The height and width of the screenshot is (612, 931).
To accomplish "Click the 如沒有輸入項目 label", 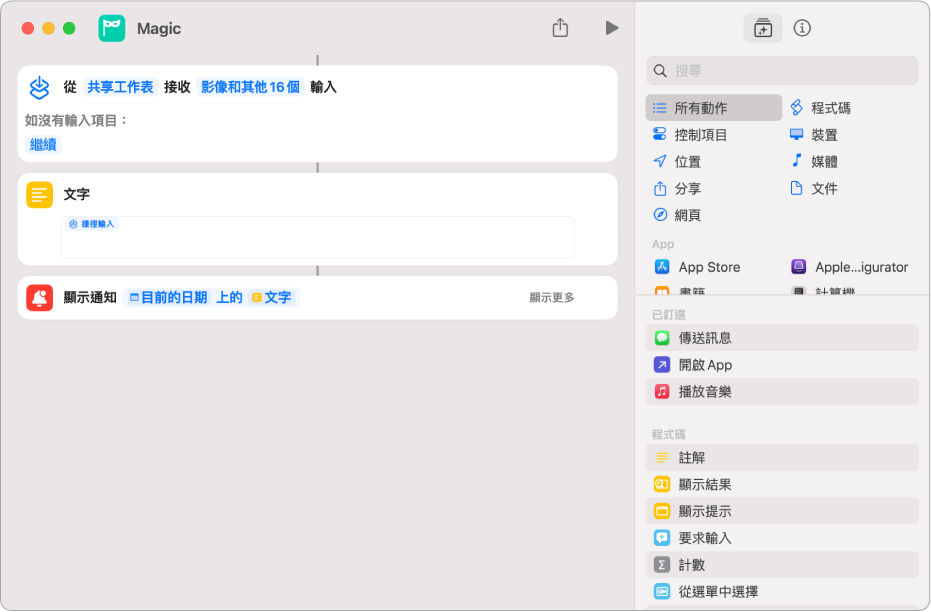I will [76, 121].
